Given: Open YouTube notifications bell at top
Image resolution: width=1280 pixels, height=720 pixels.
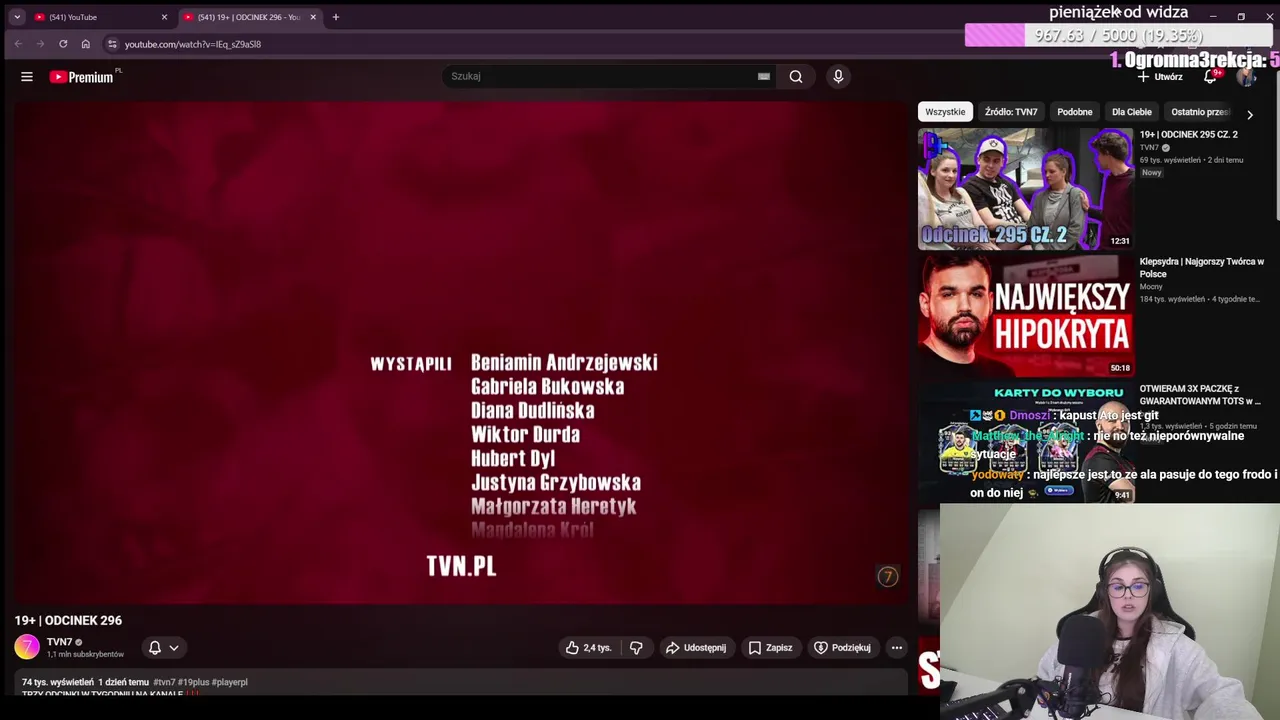Looking at the screenshot, I should click(x=1211, y=76).
